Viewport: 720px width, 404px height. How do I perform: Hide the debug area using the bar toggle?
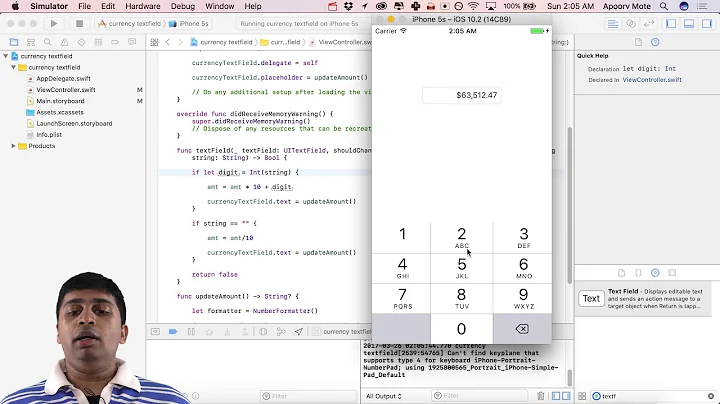155,331
